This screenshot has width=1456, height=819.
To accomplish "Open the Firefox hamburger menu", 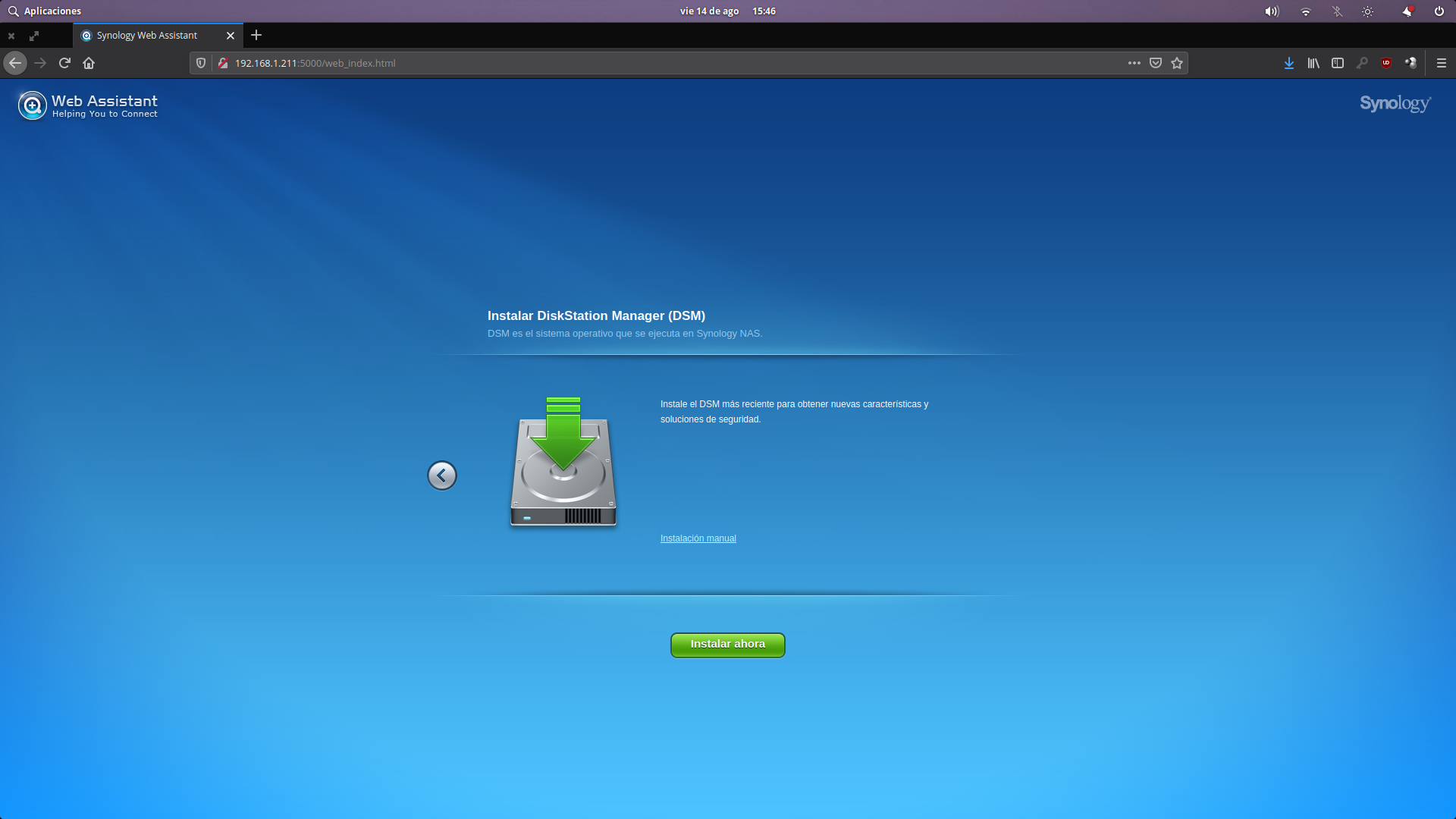I will coord(1441,63).
